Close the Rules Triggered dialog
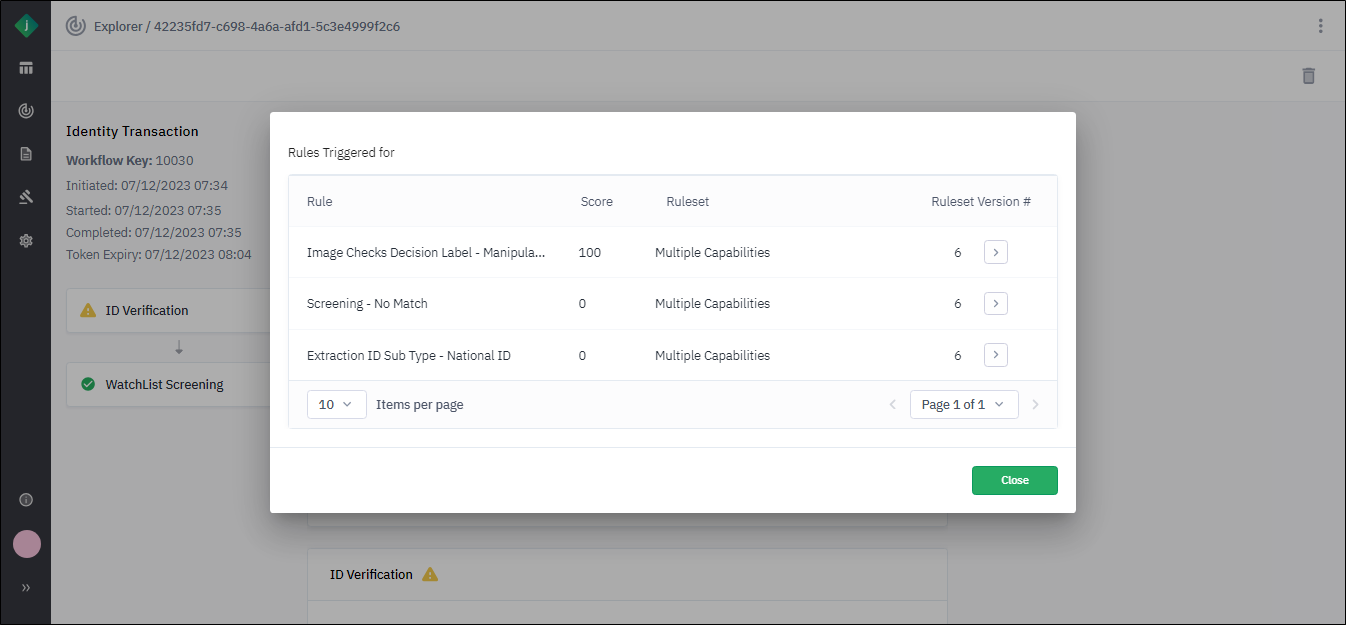 [x=1014, y=480]
